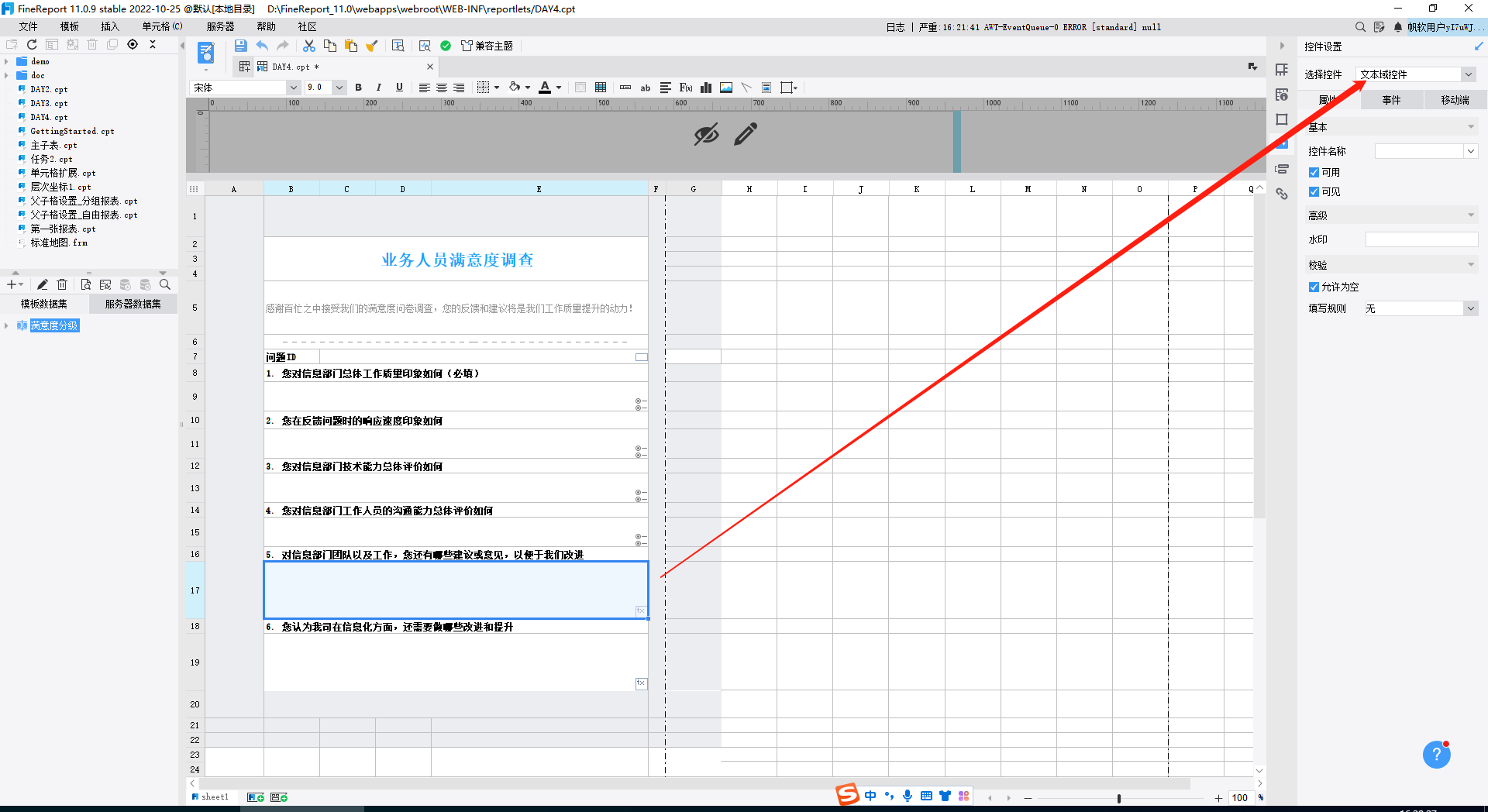Uncheck the 允许为空 (allow empty) checkbox
1488x812 pixels.
1314,287
